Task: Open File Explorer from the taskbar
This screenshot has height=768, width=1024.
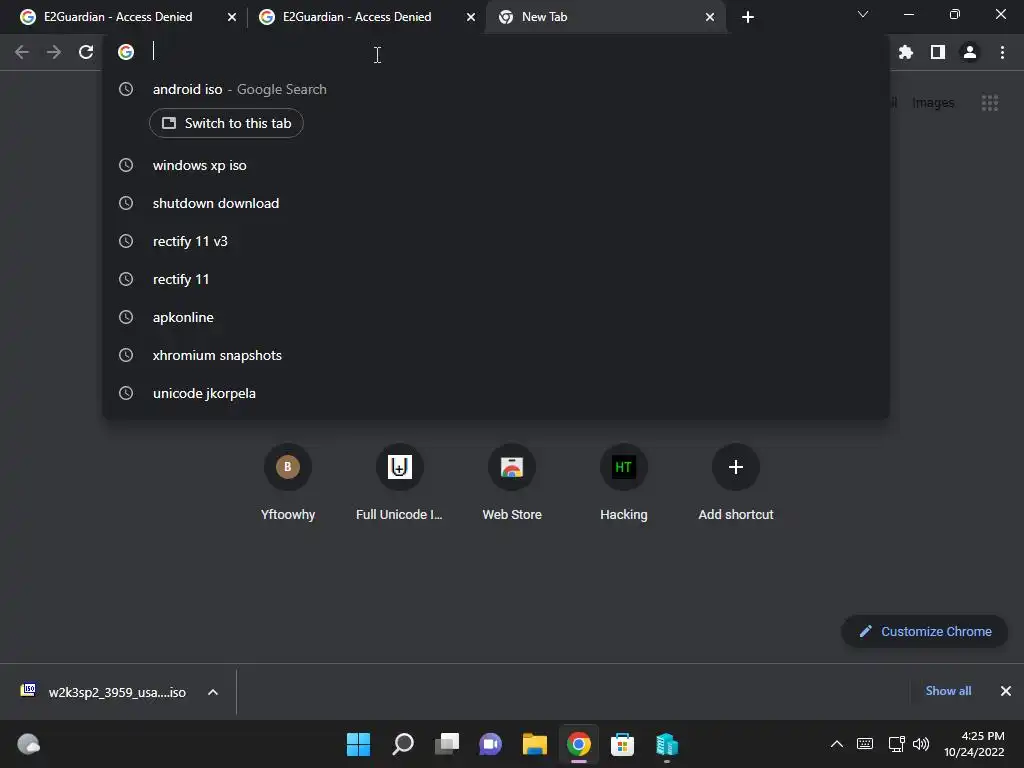Action: 535,744
